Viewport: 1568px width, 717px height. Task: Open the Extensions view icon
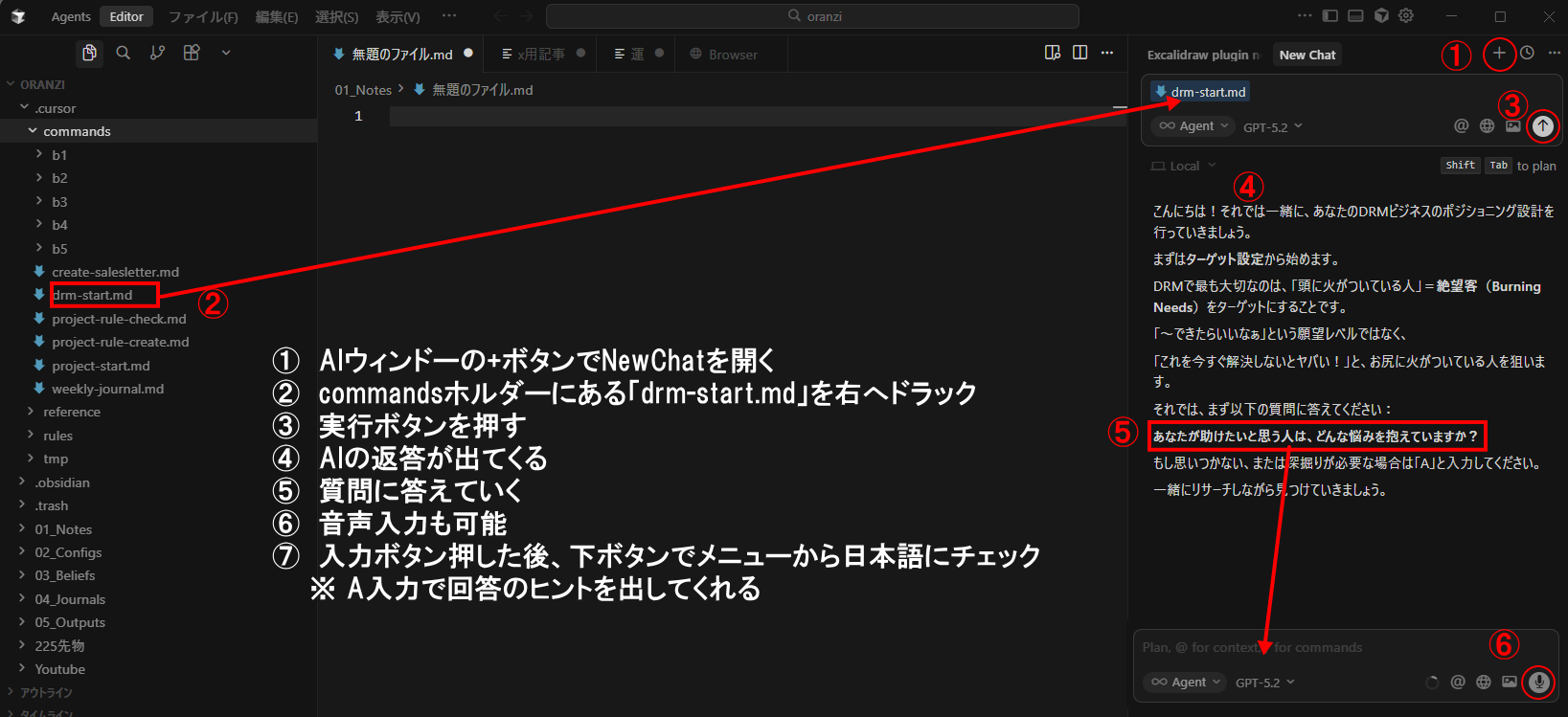click(192, 54)
